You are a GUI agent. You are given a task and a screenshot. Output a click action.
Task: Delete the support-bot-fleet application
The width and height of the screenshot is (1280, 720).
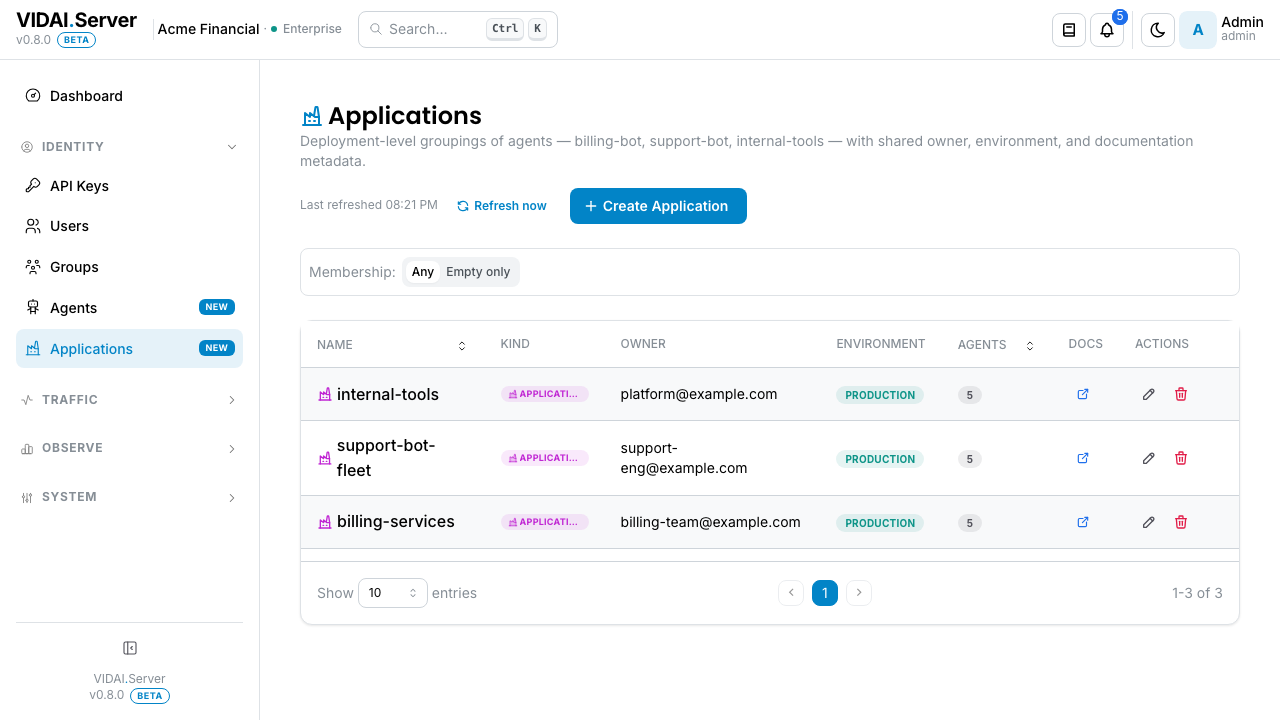[x=1181, y=458]
